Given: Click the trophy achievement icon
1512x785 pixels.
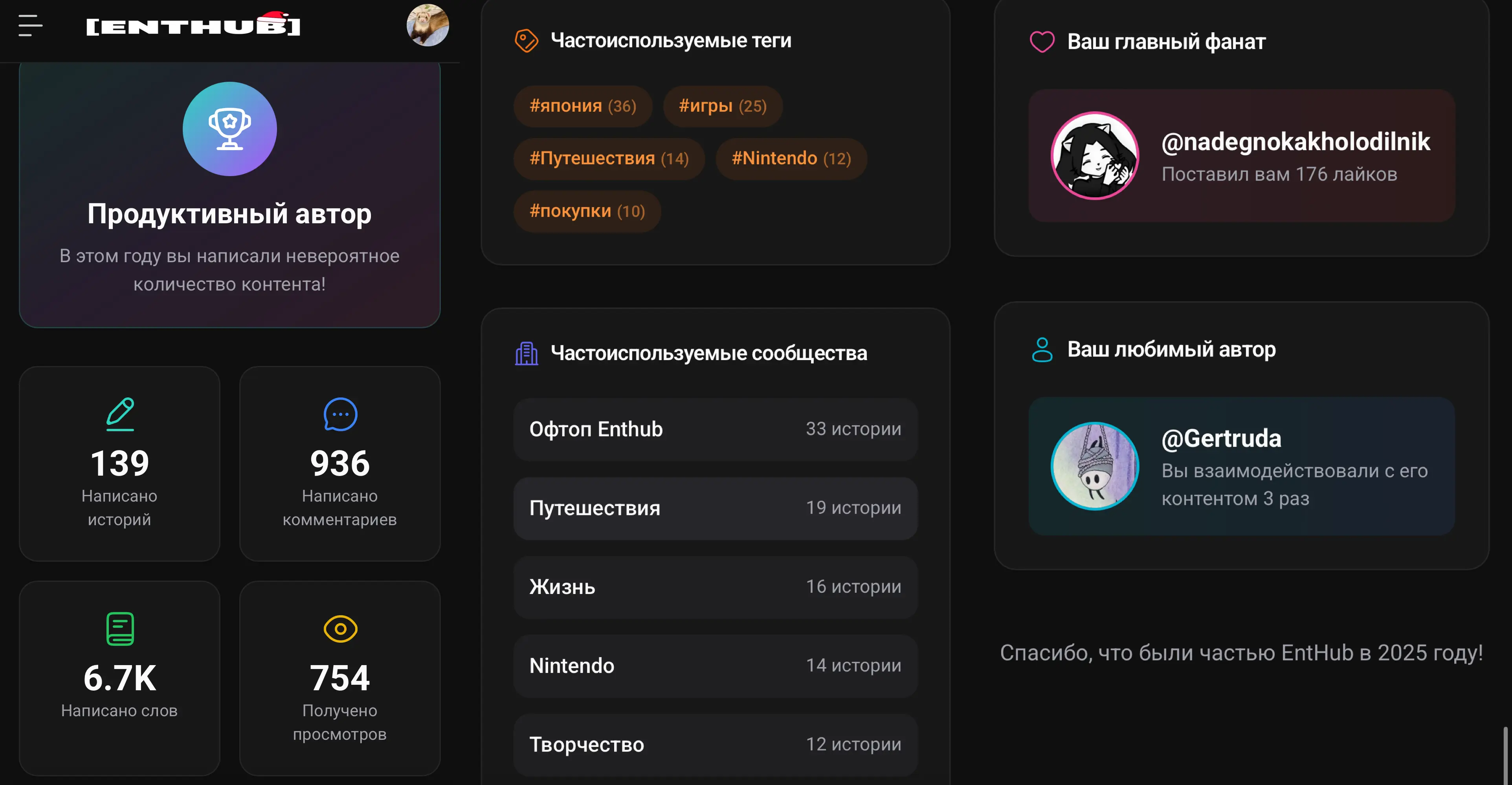Looking at the screenshot, I should click(229, 129).
